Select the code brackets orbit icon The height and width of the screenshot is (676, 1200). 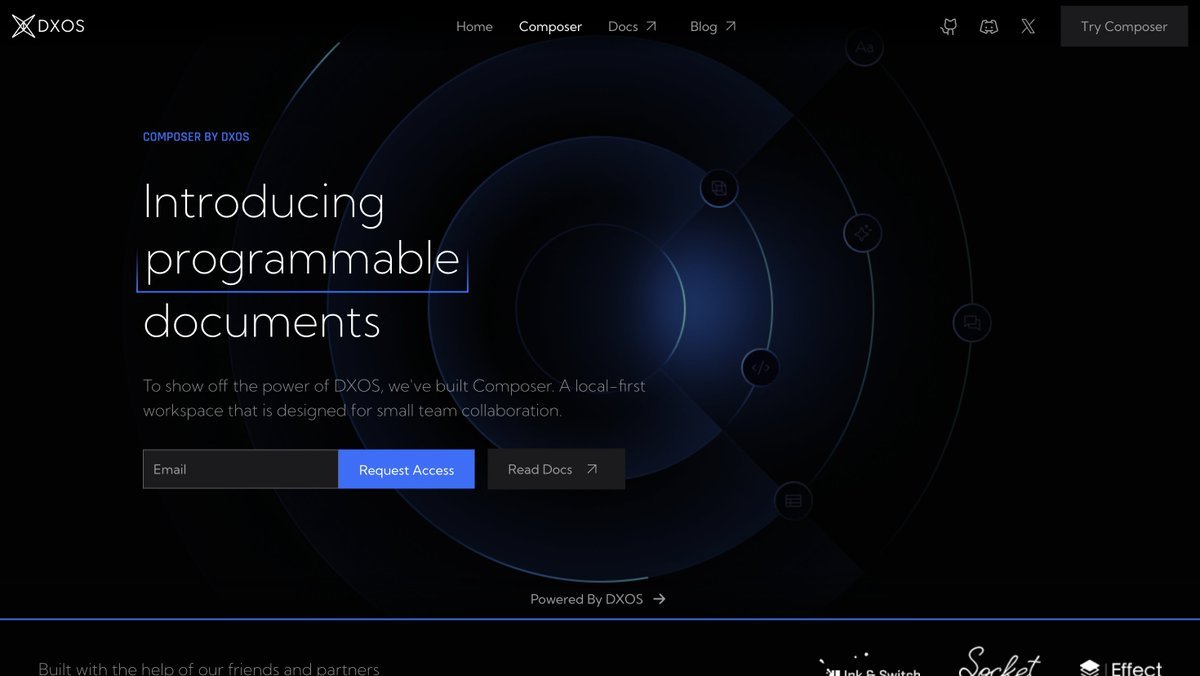[x=760, y=367]
